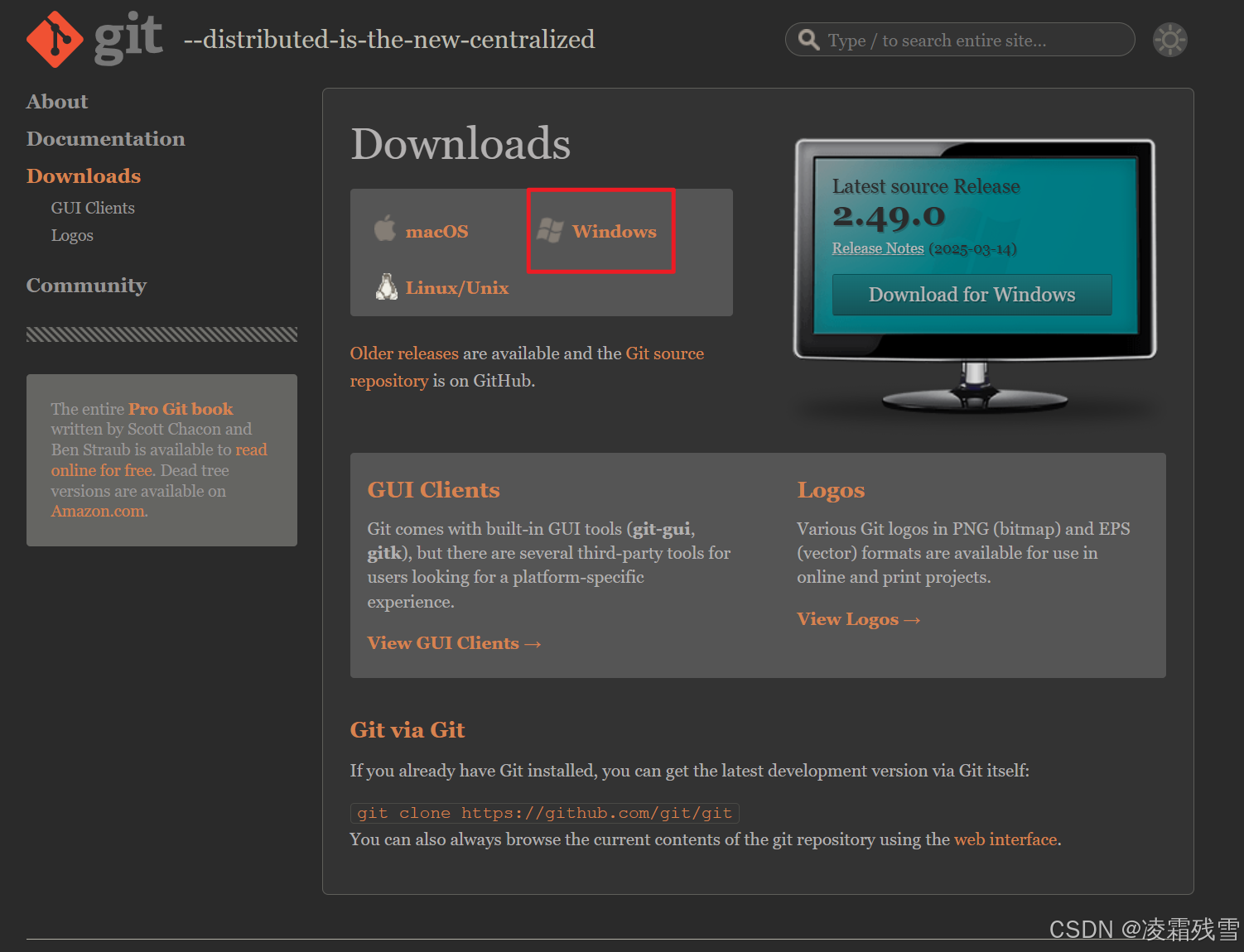Open the Release Notes link

click(878, 248)
